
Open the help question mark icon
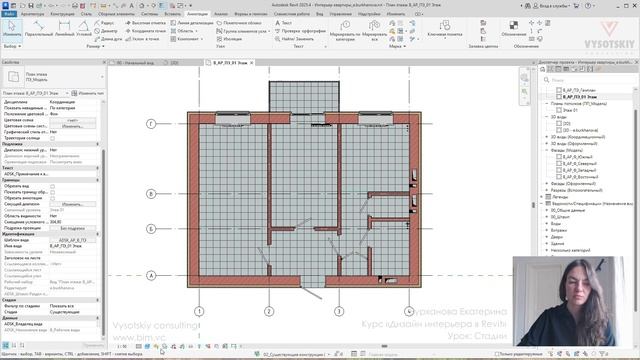pyautogui.click(x=588, y=6)
